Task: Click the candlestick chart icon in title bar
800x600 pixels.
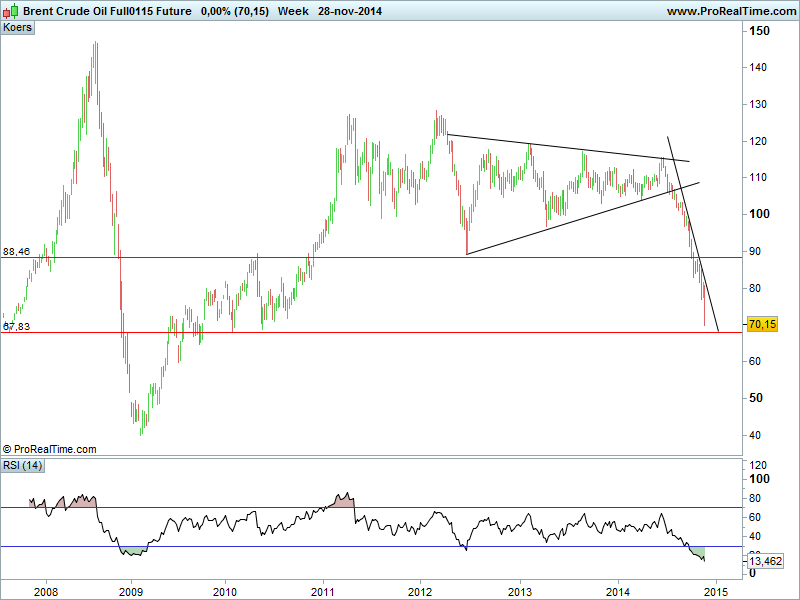Action: (11, 10)
